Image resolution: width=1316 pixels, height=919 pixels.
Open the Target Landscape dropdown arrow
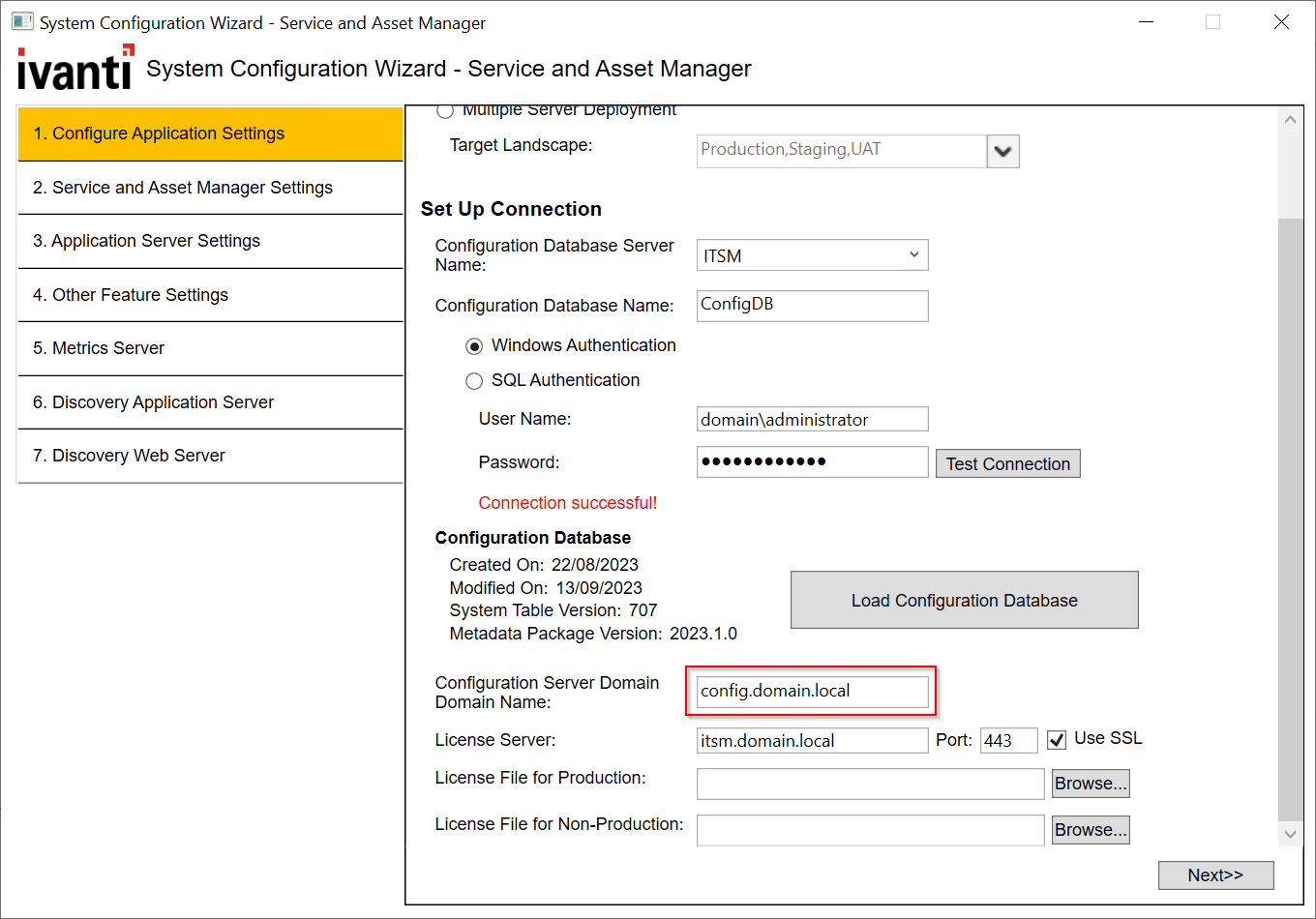tap(1003, 151)
